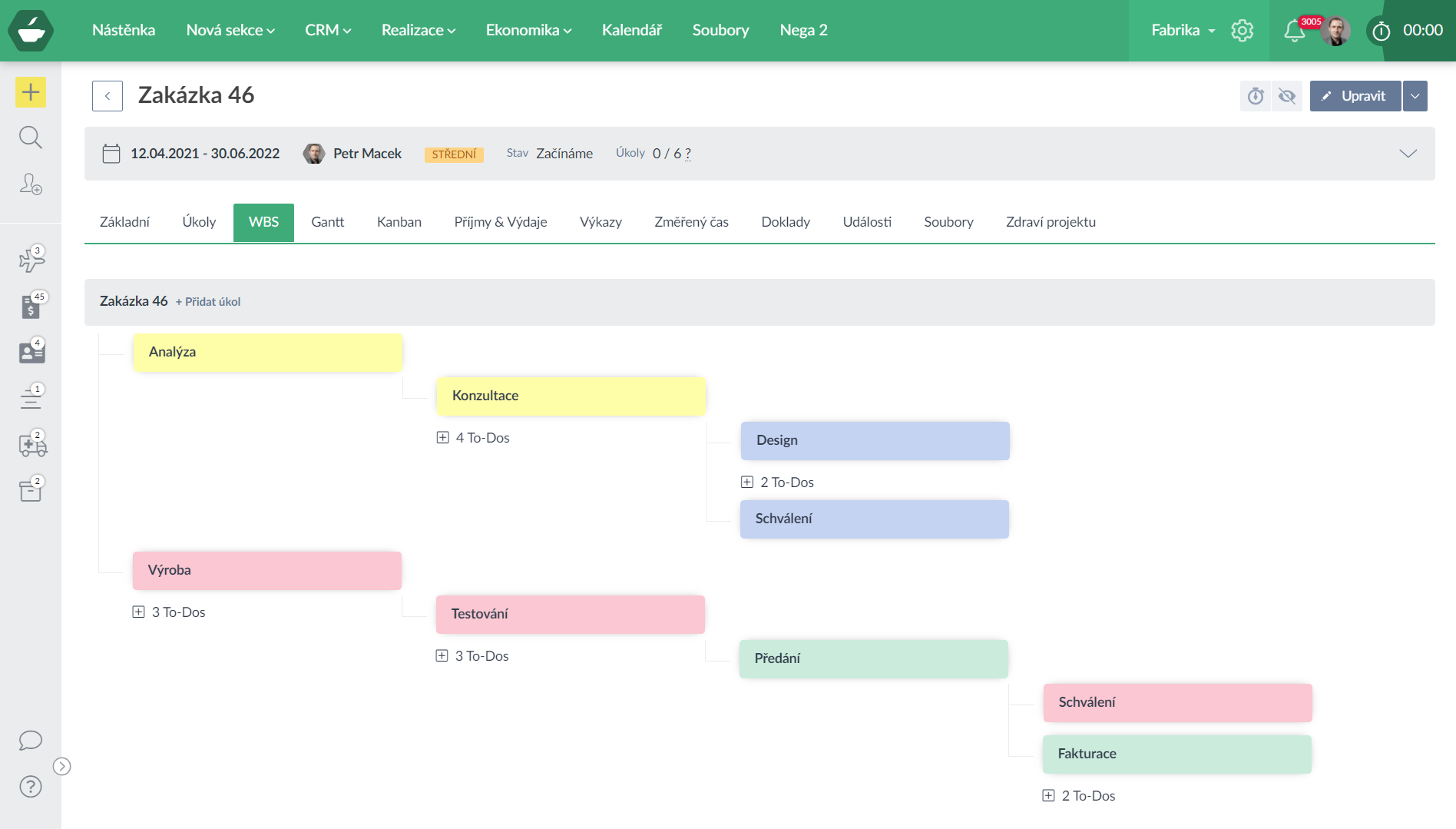This screenshot has width=1456, height=829.
Task: Click the Přidat úkol link
Action: pyautogui.click(x=208, y=302)
